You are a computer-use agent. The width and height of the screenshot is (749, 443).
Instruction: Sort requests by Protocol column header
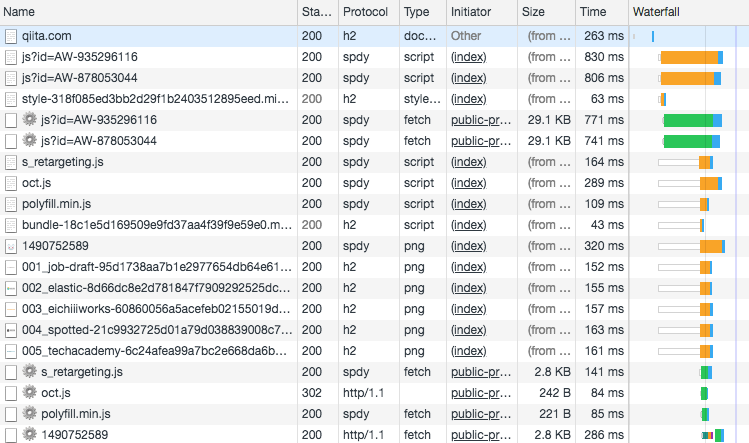[365, 12]
